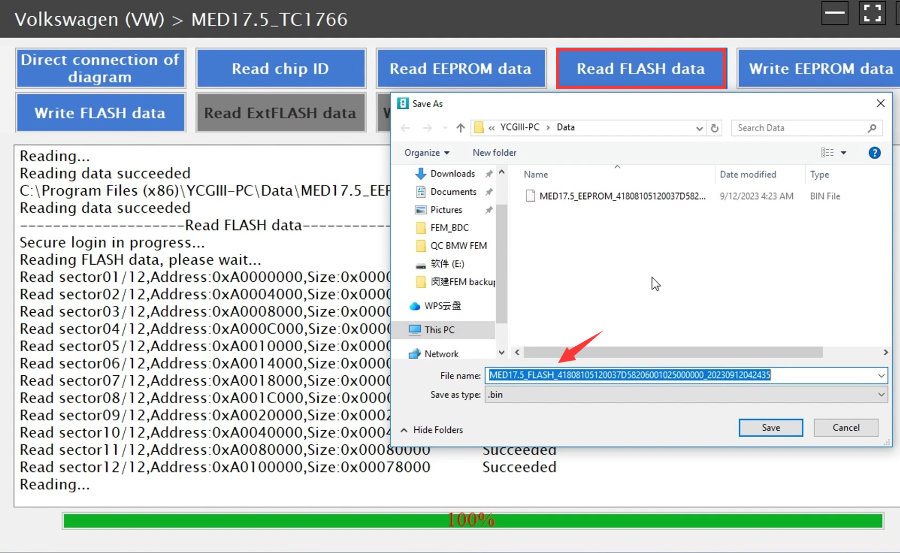Select the MED17.5_EEPROM bin file
The width and height of the screenshot is (900, 553).
[x=622, y=196]
